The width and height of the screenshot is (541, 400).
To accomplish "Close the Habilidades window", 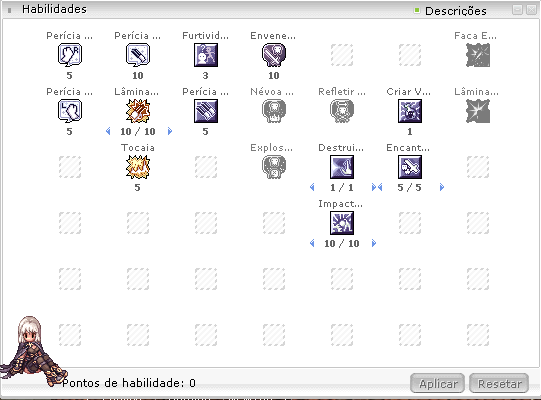I will coord(531,9).
